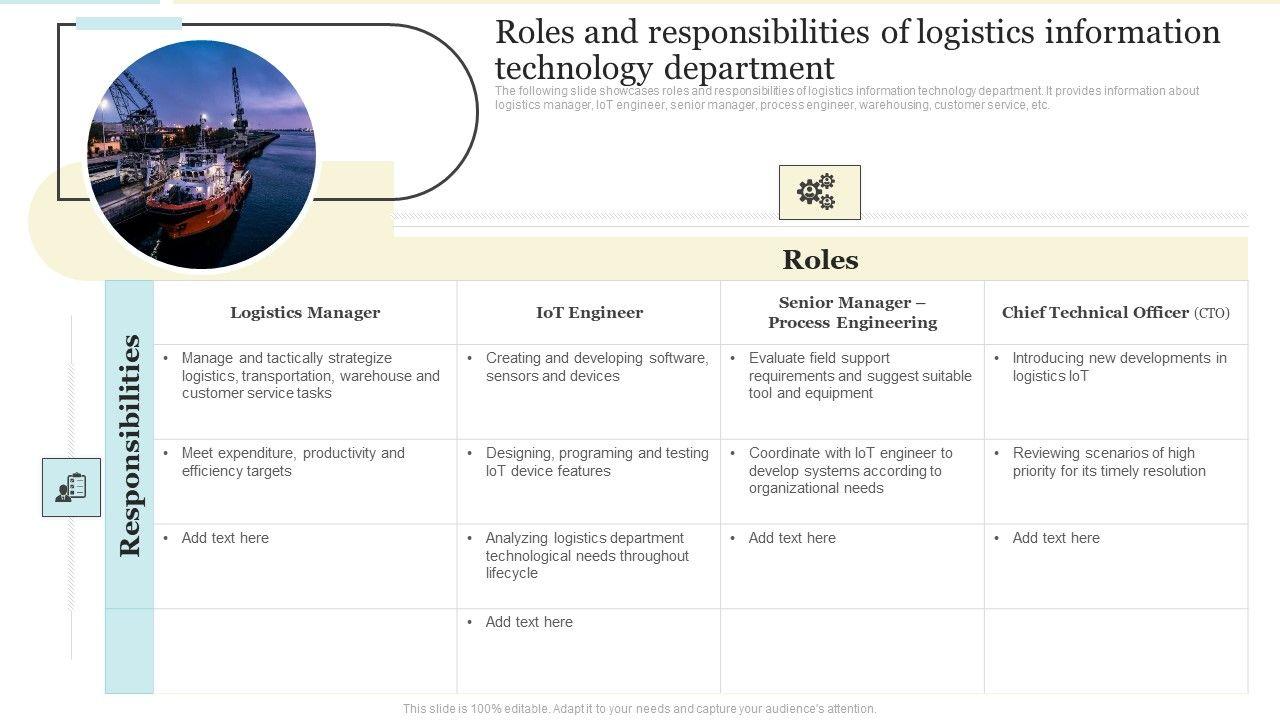Click the responsibilities checklist person icon

[71, 487]
